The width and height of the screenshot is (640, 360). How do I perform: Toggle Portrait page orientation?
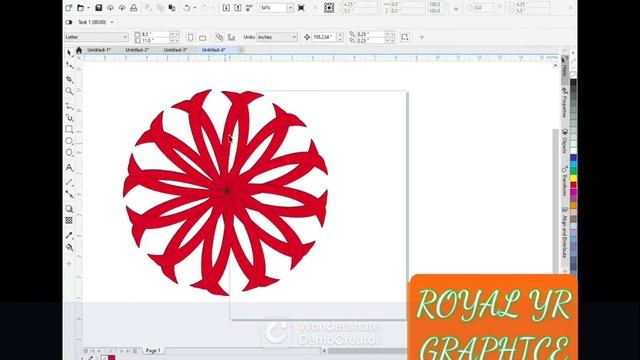[191, 37]
